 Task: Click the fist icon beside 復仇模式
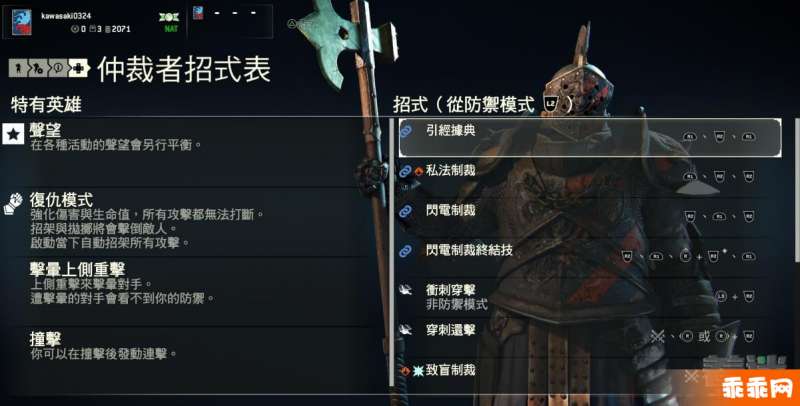(x=13, y=203)
